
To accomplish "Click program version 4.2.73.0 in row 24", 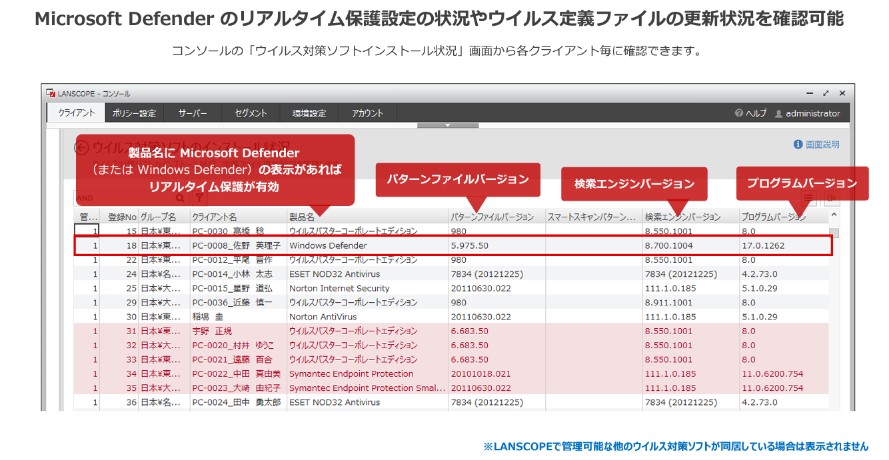I will point(760,274).
